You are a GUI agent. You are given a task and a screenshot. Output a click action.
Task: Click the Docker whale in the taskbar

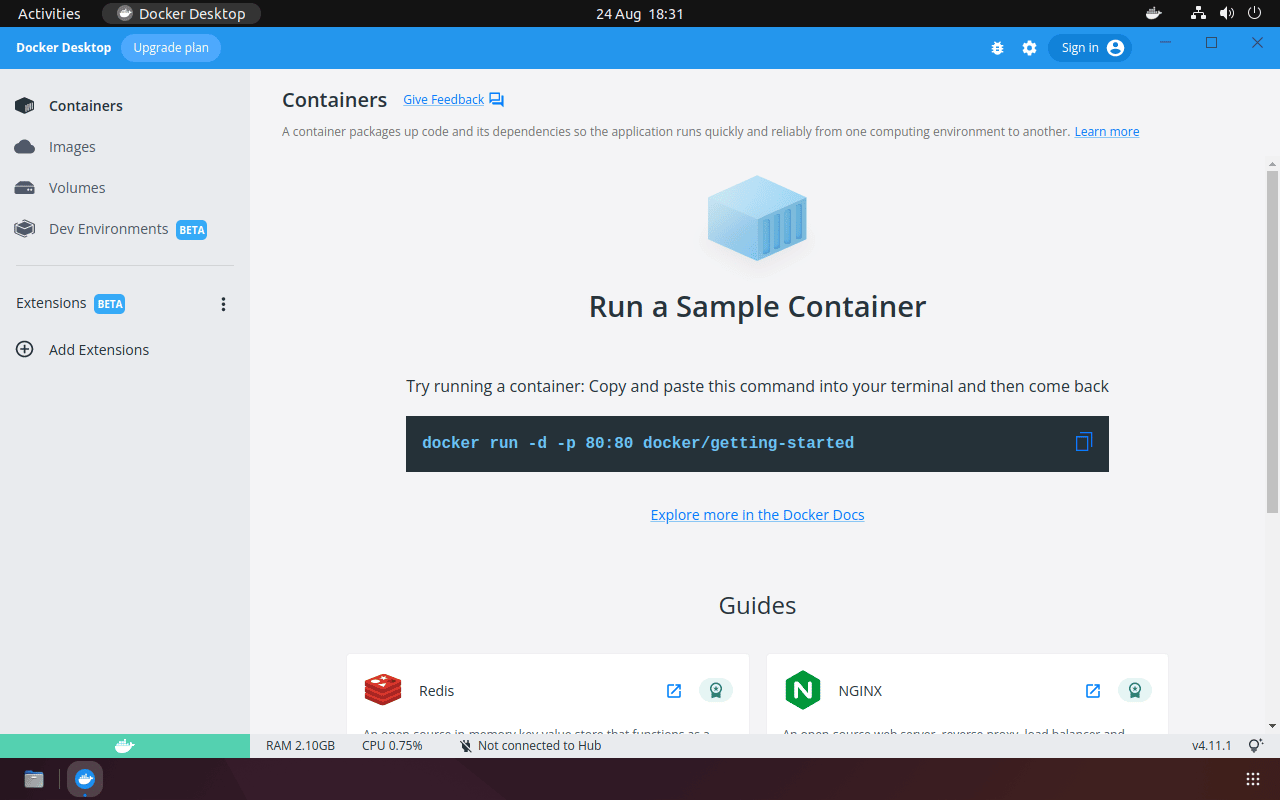coord(84,779)
